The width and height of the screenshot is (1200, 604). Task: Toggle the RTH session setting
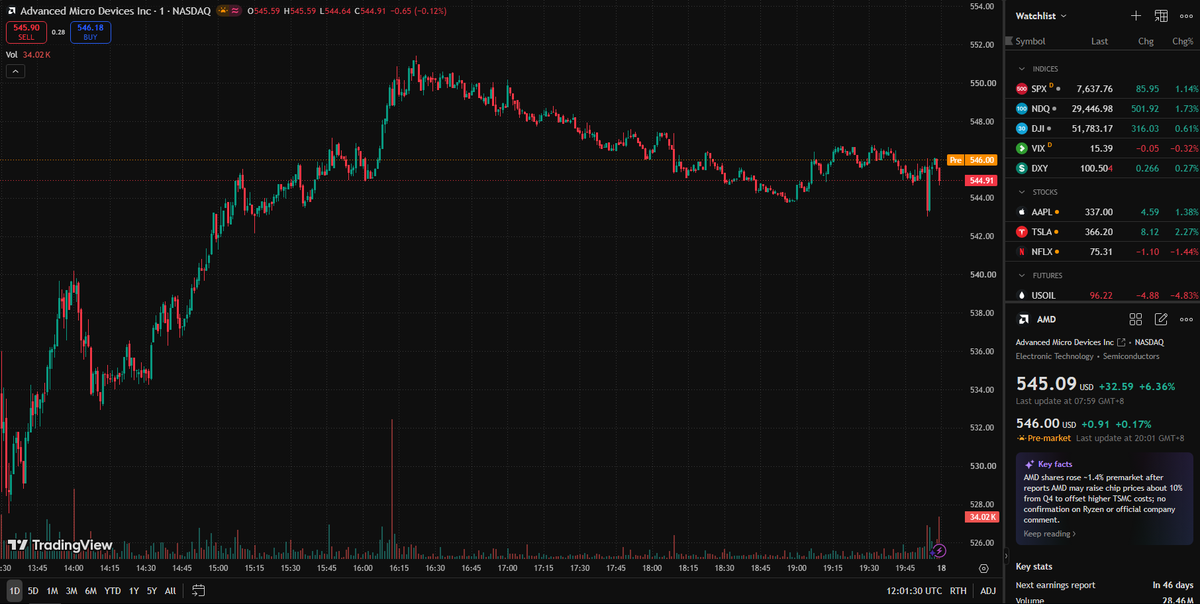click(958, 590)
